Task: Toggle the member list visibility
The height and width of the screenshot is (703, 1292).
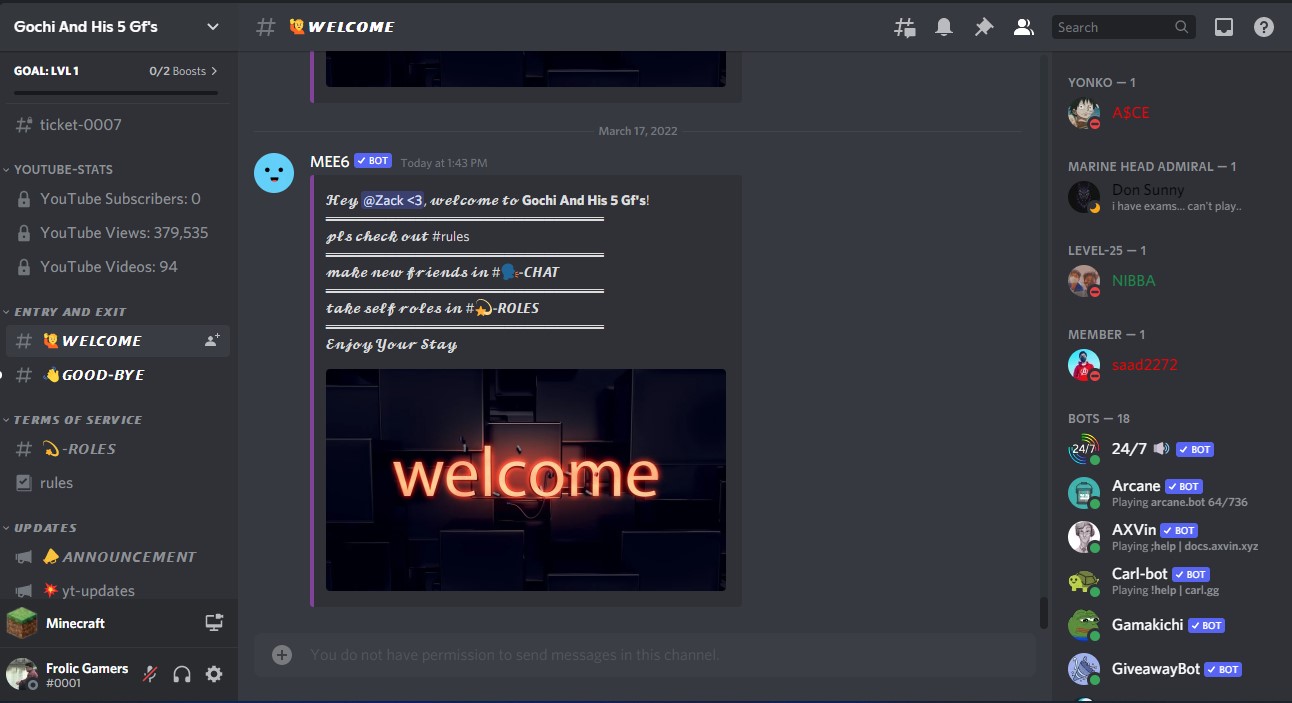Action: pyautogui.click(x=1023, y=28)
